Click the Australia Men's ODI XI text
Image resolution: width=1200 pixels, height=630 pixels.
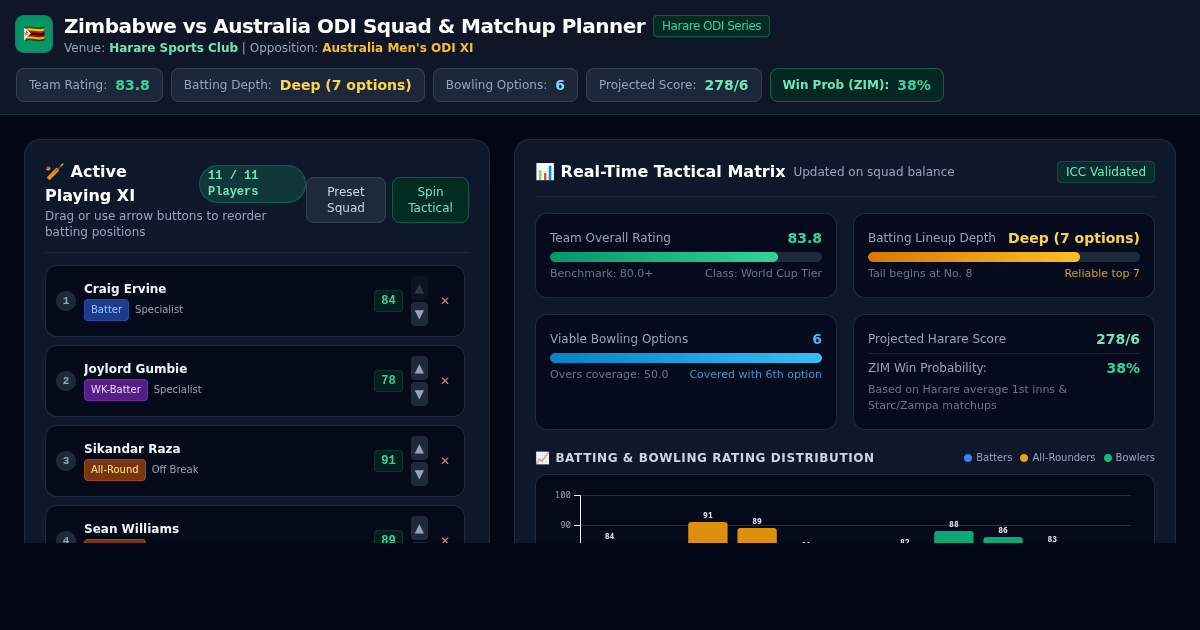click(398, 48)
